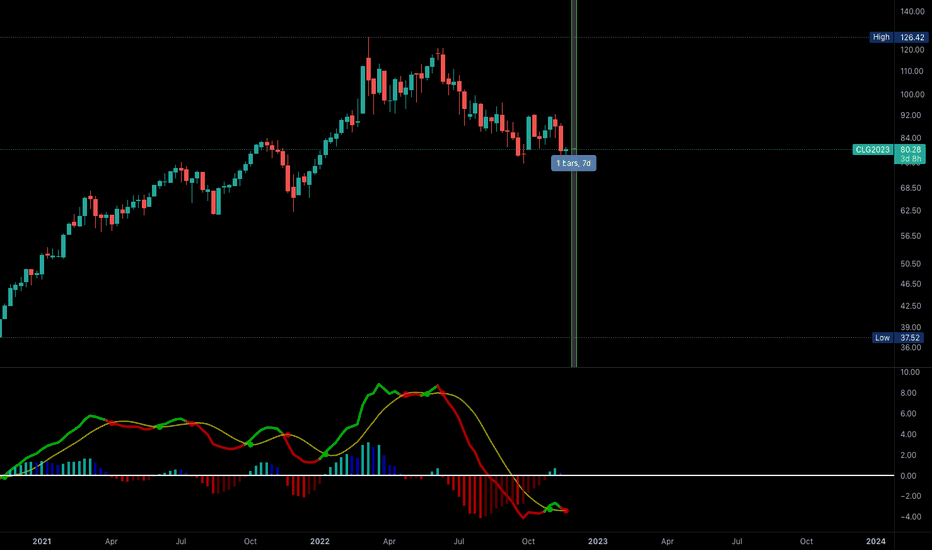Click the 6.00 indicator scale label
The image size is (932, 550).
pyautogui.click(x=908, y=414)
